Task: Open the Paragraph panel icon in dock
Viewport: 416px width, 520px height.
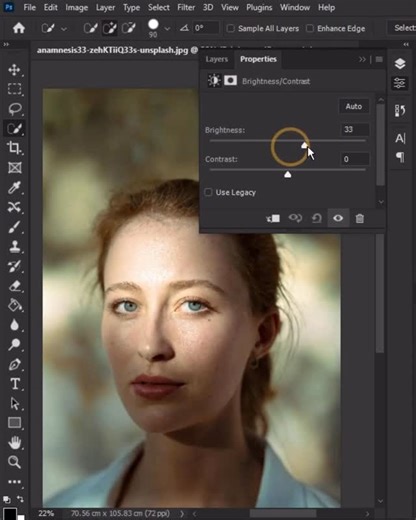Action: [x=400, y=157]
